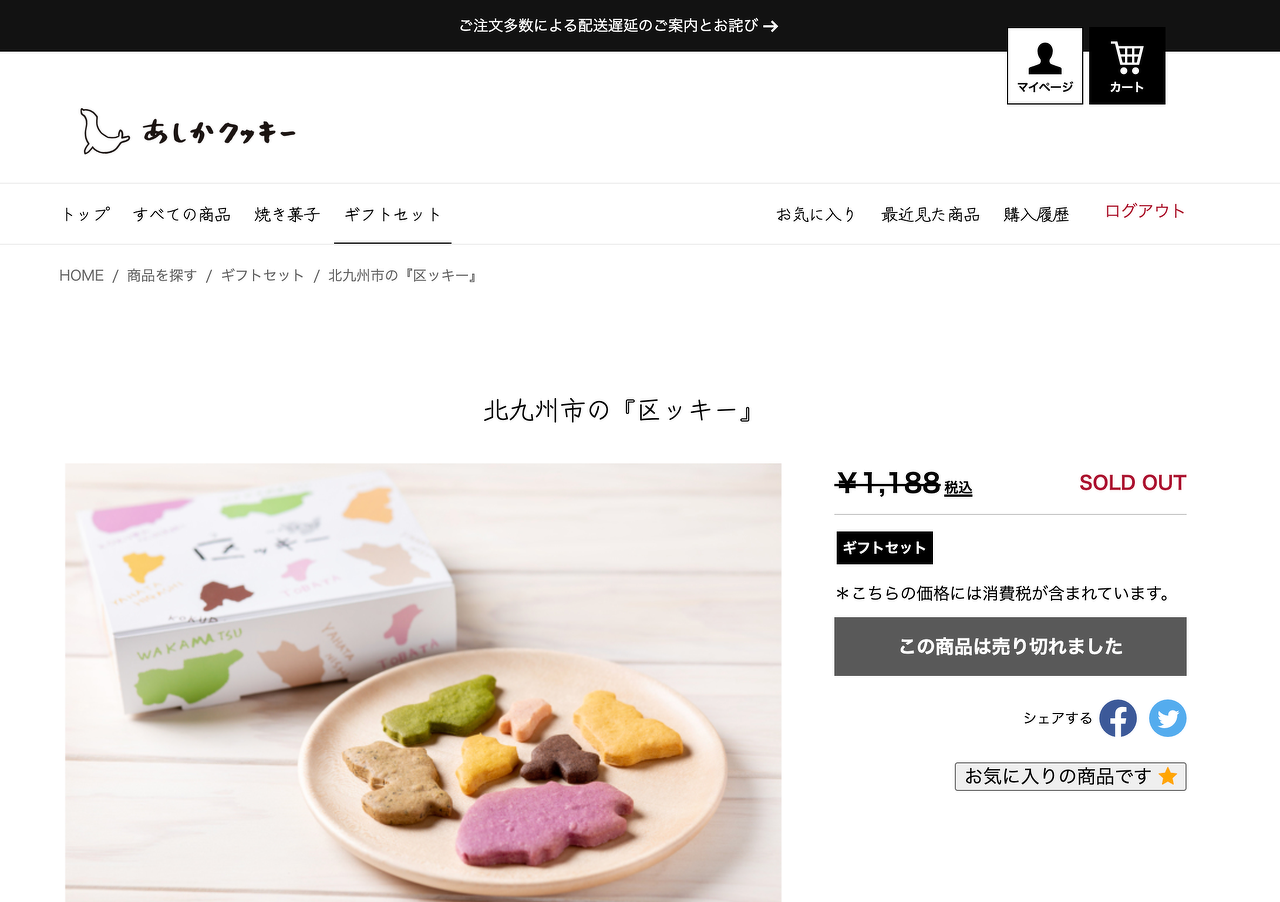Click the ログアウト logout link
1280x902 pixels.
pyautogui.click(x=1145, y=211)
